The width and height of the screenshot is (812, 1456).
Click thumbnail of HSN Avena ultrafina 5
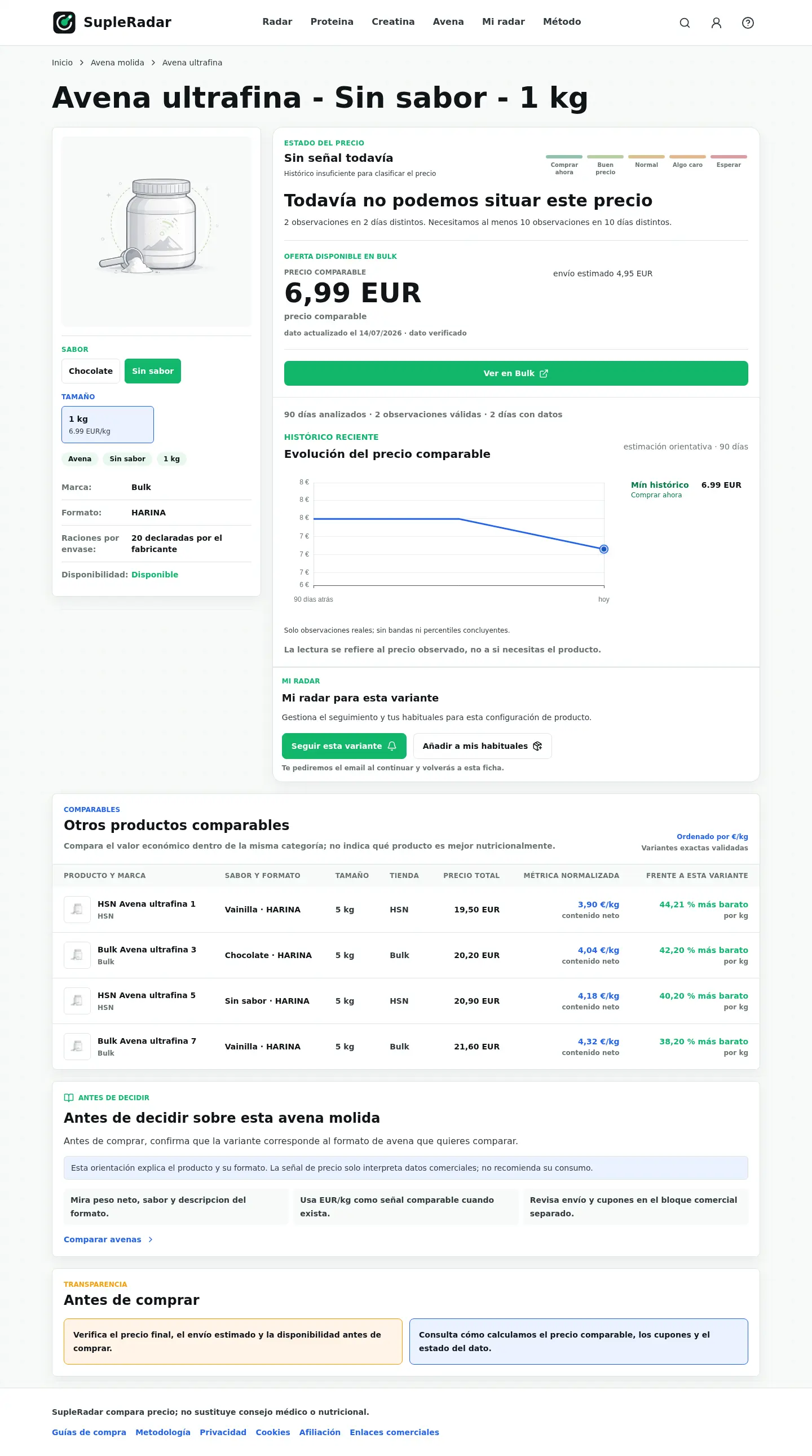tap(77, 1001)
